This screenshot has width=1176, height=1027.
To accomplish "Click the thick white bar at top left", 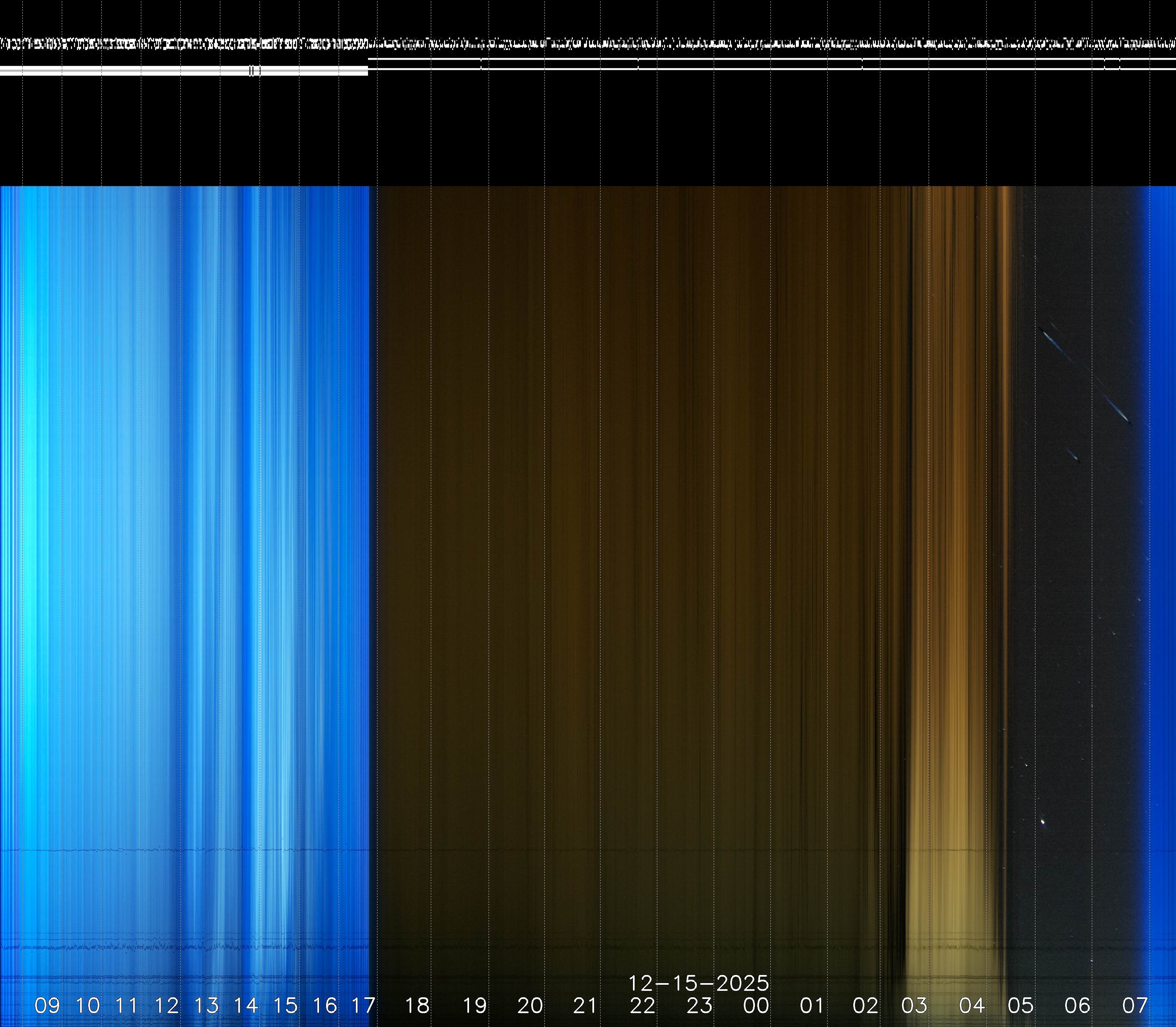I will pyautogui.click(x=183, y=71).
